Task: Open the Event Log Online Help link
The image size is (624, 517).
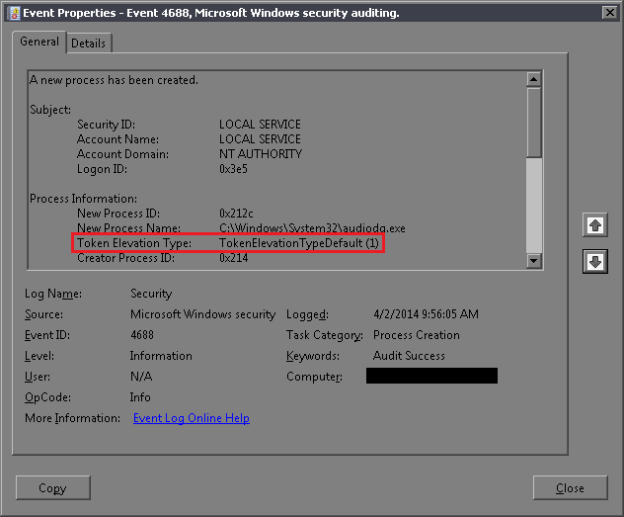Action: [x=191, y=418]
